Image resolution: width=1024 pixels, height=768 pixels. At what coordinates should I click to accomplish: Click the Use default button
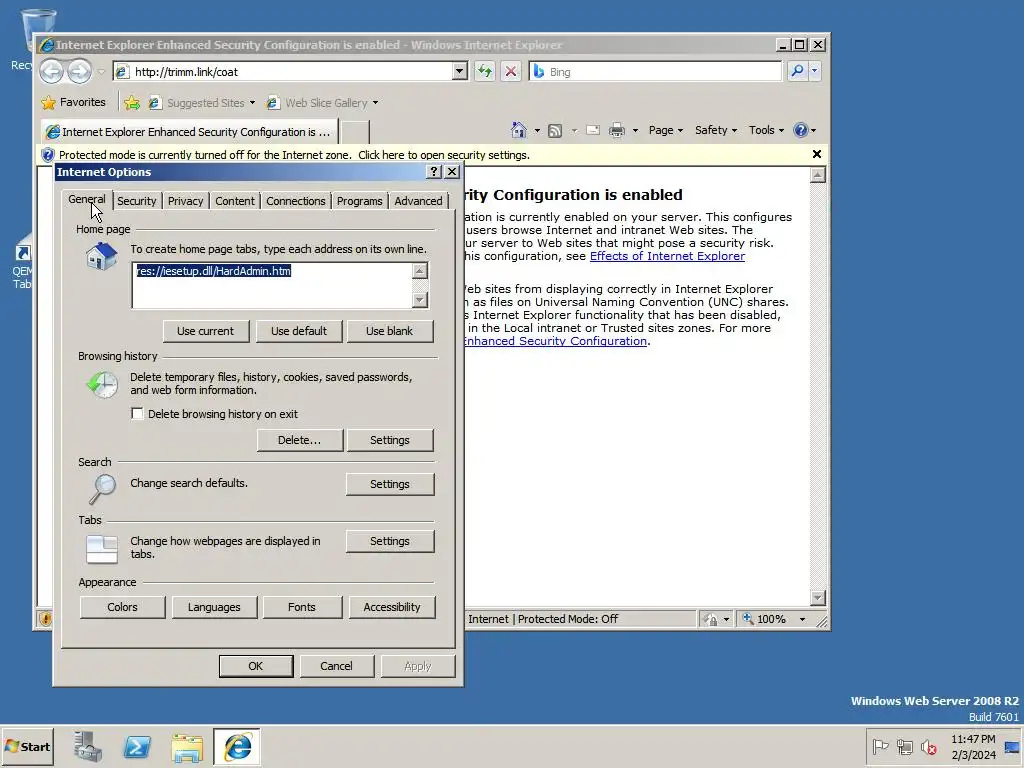pyautogui.click(x=298, y=331)
